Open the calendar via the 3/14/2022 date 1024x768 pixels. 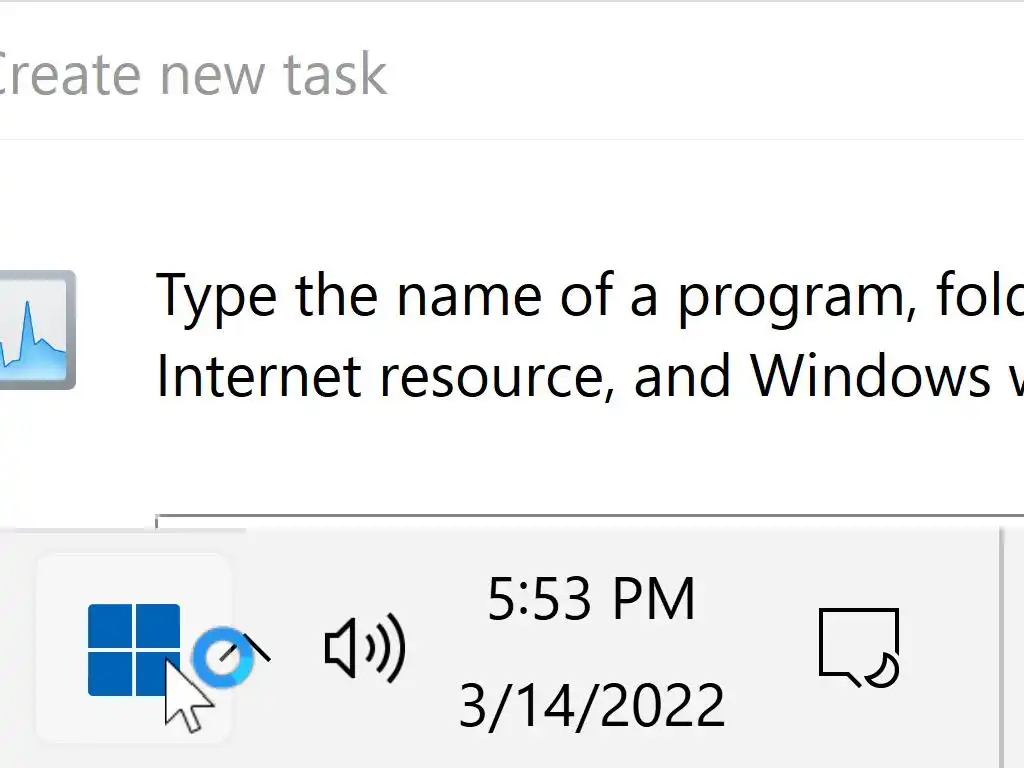[x=591, y=705]
